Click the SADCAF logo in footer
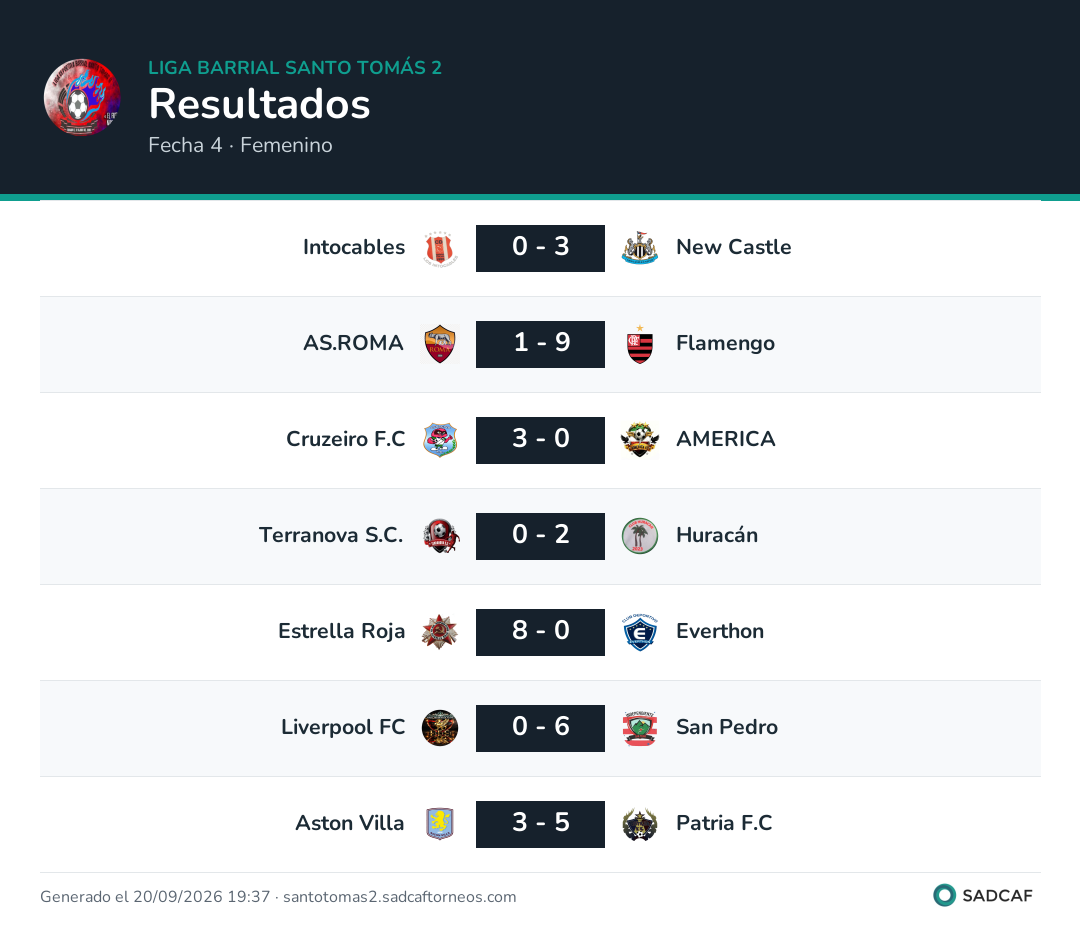 pyautogui.click(x=983, y=896)
